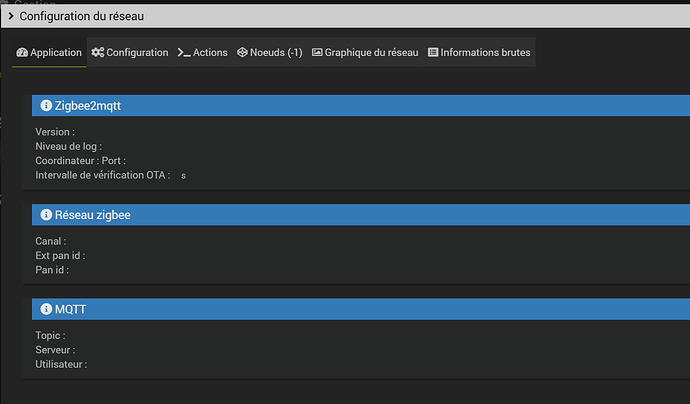
Task: Click the list icon beside Informations brutes
Action: [433, 53]
